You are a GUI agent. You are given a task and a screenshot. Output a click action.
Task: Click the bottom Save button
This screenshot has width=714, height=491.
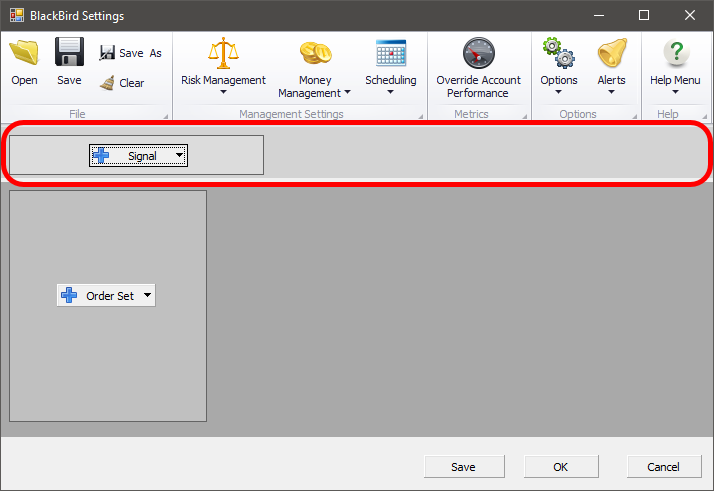click(x=464, y=467)
